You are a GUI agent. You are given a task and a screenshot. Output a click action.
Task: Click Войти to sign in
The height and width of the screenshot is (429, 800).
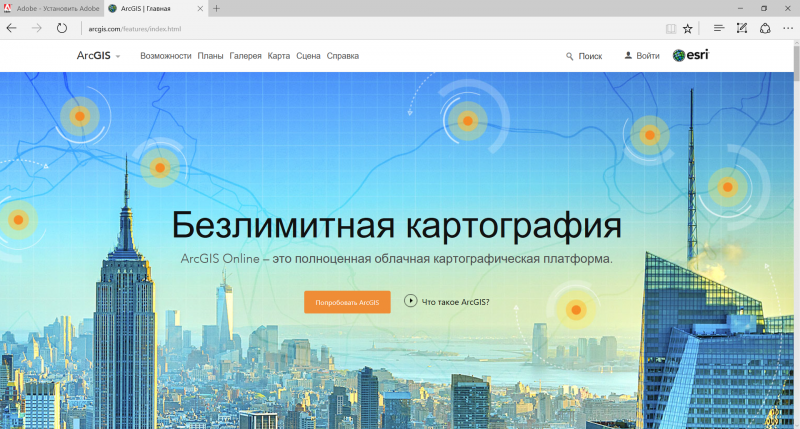(x=641, y=56)
